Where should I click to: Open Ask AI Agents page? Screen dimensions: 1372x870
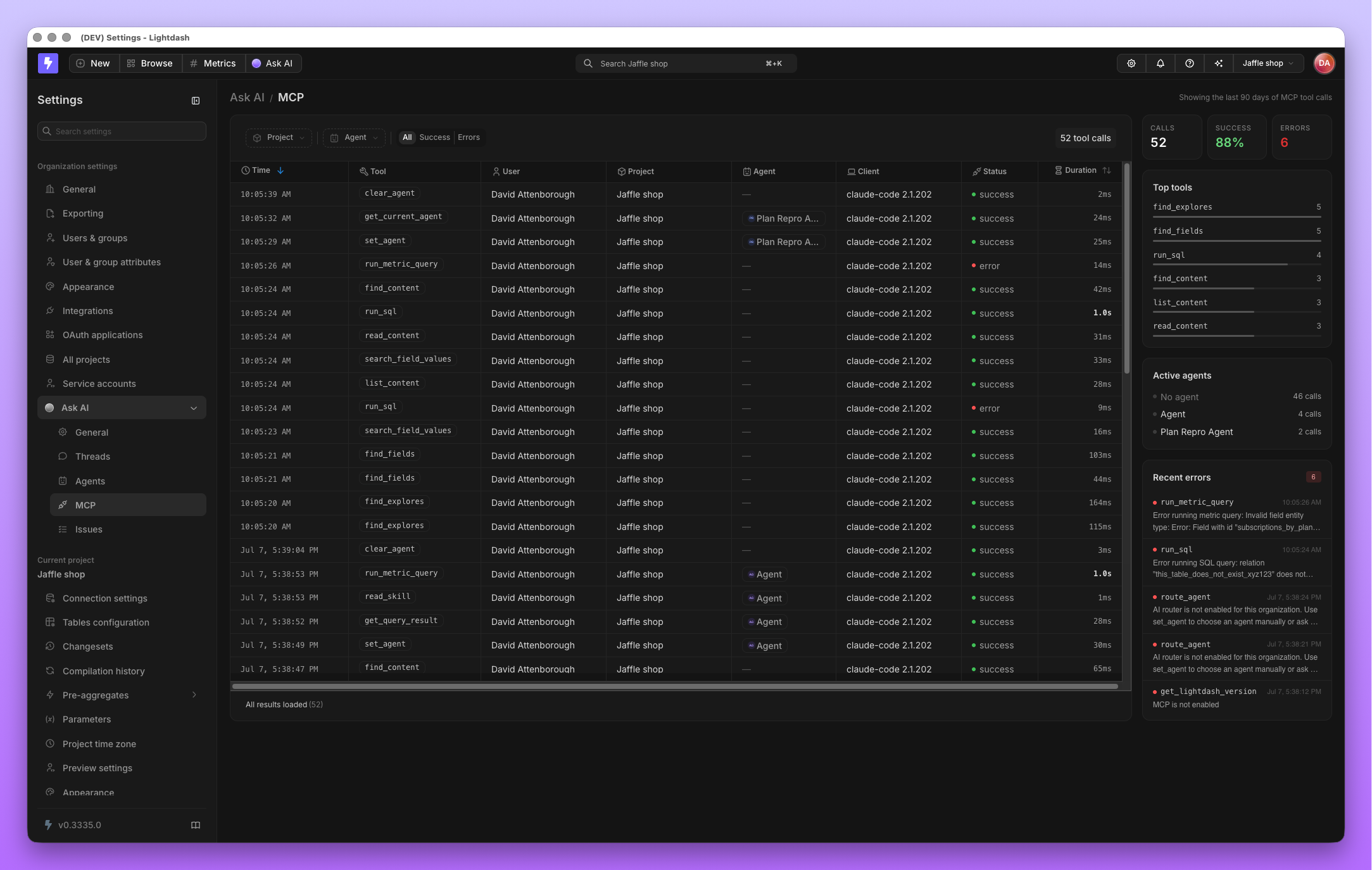(128, 481)
